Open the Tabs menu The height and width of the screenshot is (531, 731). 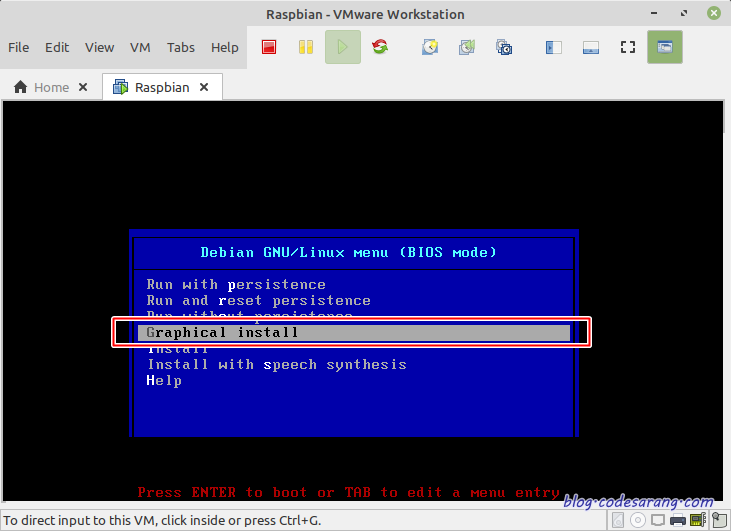(181, 48)
